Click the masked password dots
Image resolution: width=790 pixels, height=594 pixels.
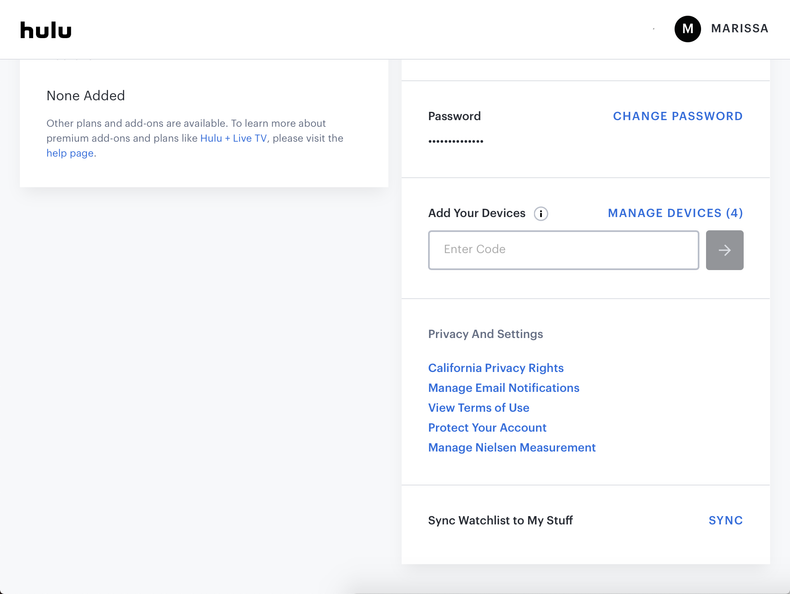tap(456, 142)
